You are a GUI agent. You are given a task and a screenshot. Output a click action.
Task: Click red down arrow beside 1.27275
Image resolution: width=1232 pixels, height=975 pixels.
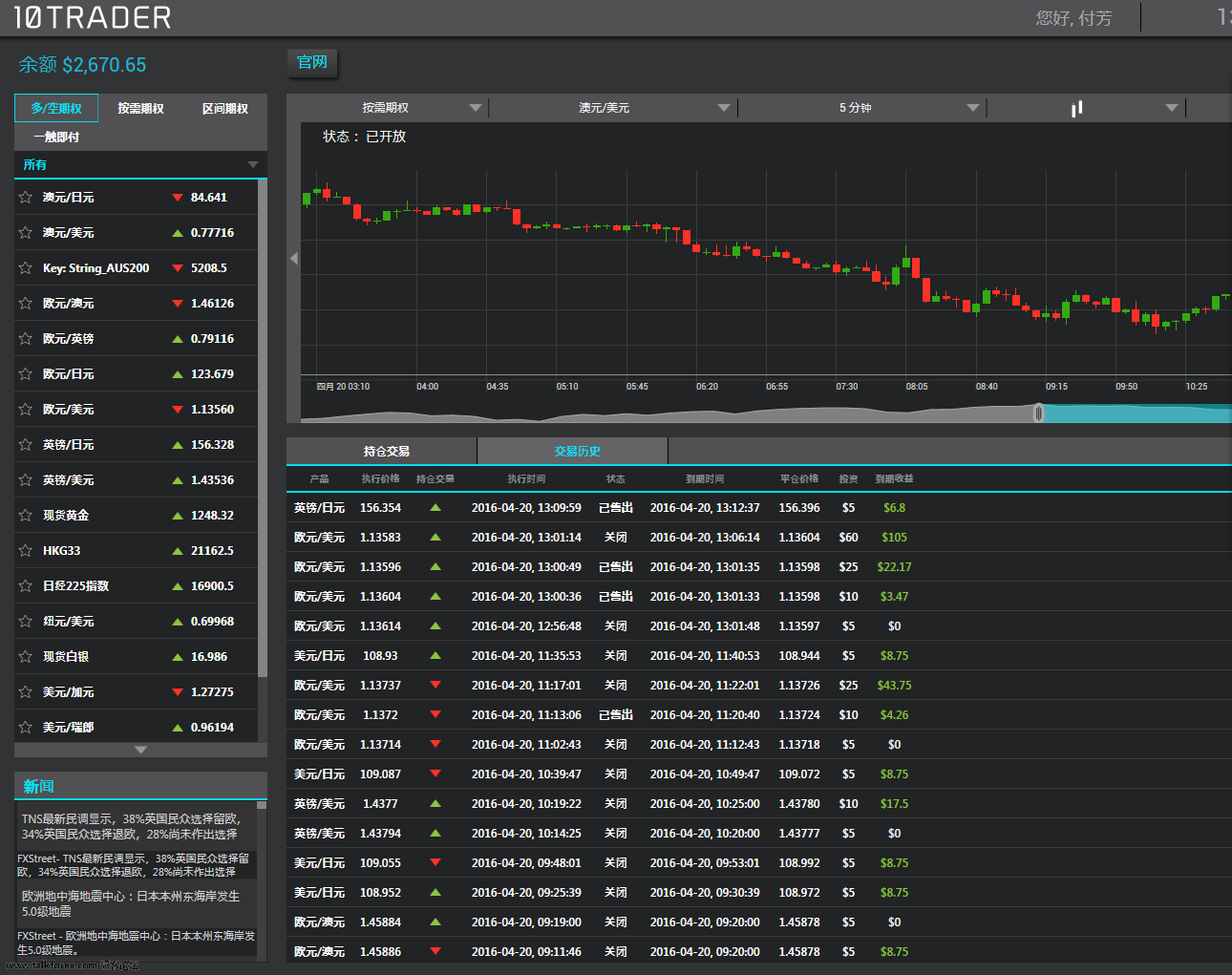178,692
